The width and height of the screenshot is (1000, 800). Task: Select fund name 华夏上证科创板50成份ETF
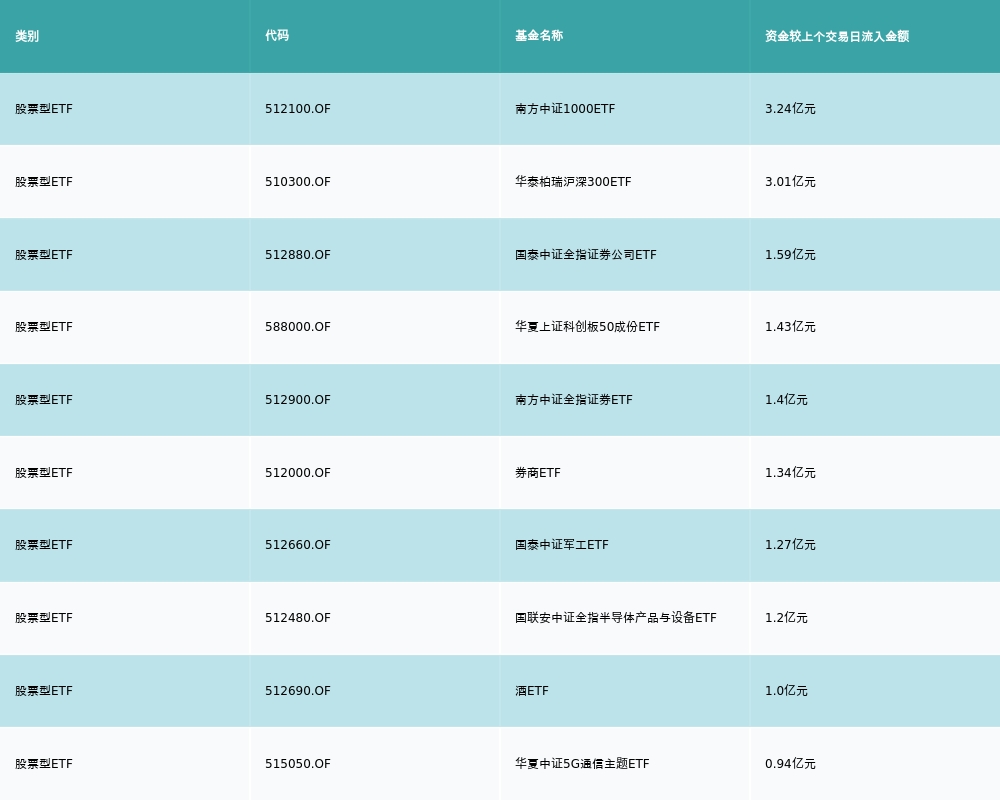(587, 327)
